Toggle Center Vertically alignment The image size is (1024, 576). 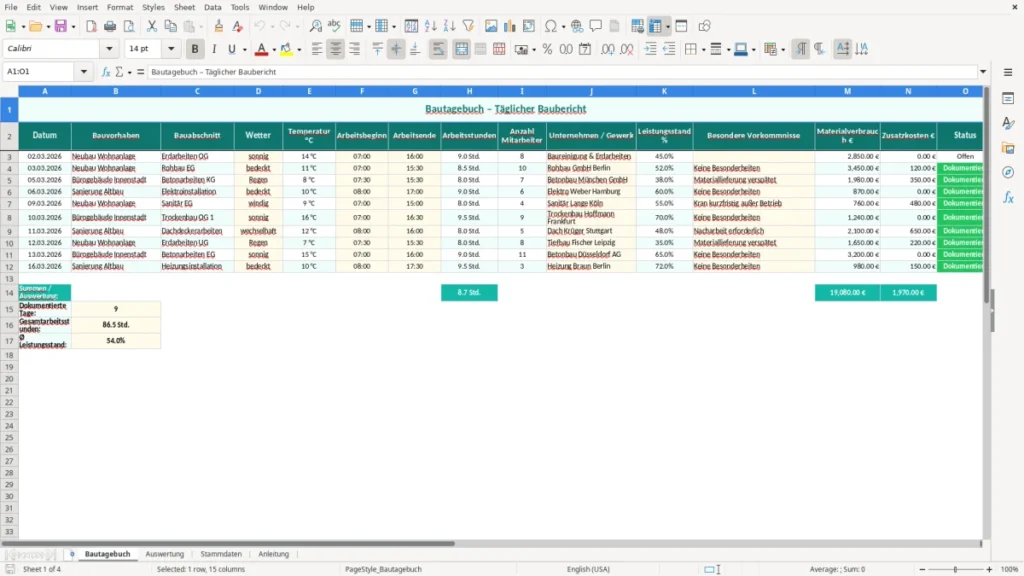tap(396, 49)
